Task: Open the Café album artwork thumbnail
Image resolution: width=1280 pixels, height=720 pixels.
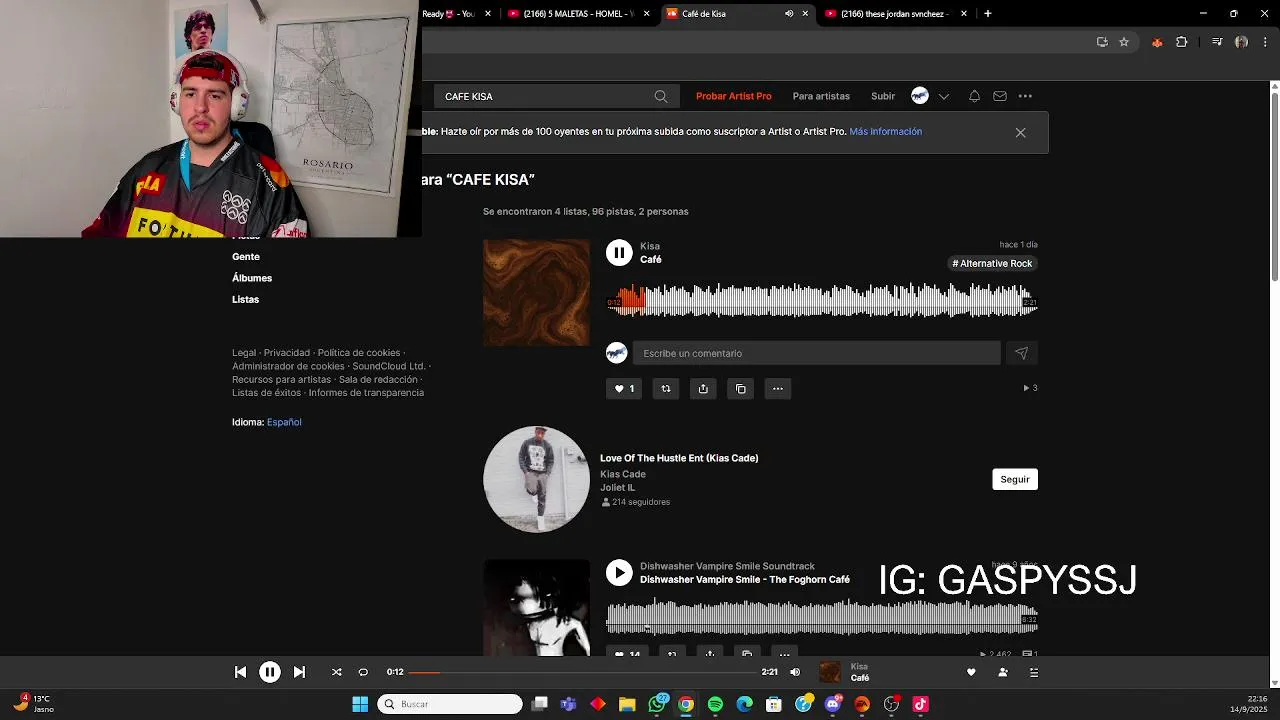Action: [x=537, y=293]
